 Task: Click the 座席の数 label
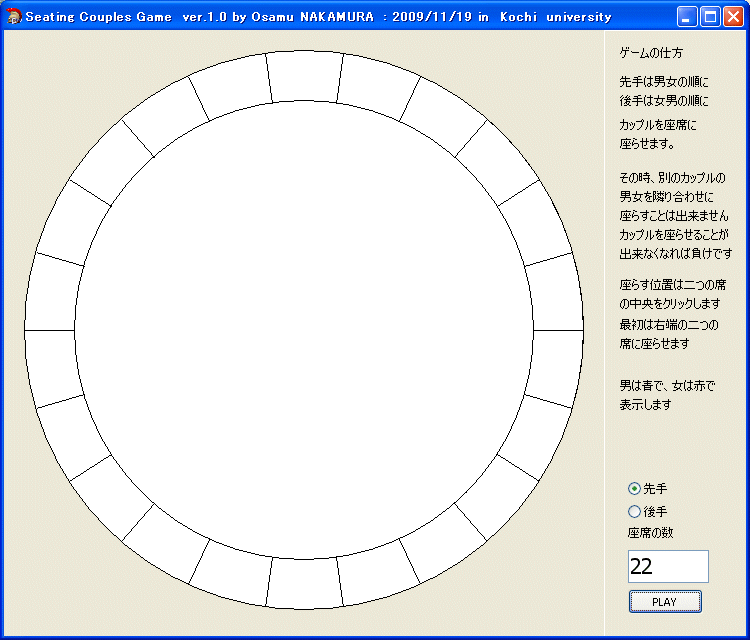click(650, 532)
